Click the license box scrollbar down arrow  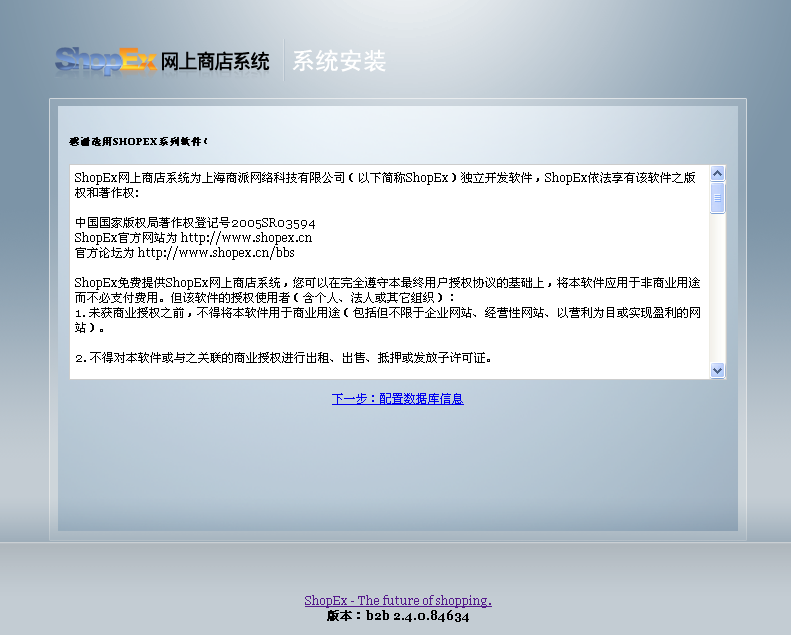(717, 370)
